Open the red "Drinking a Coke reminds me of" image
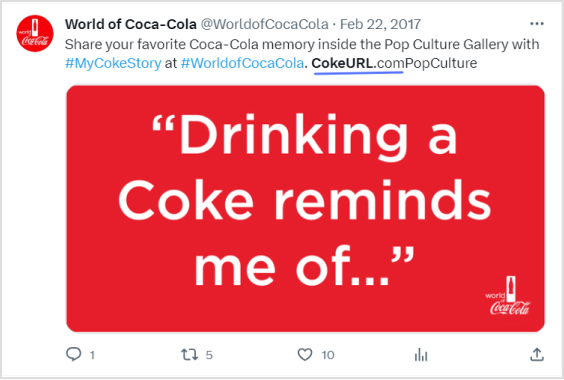Viewport: 564px width, 380px height. point(305,209)
